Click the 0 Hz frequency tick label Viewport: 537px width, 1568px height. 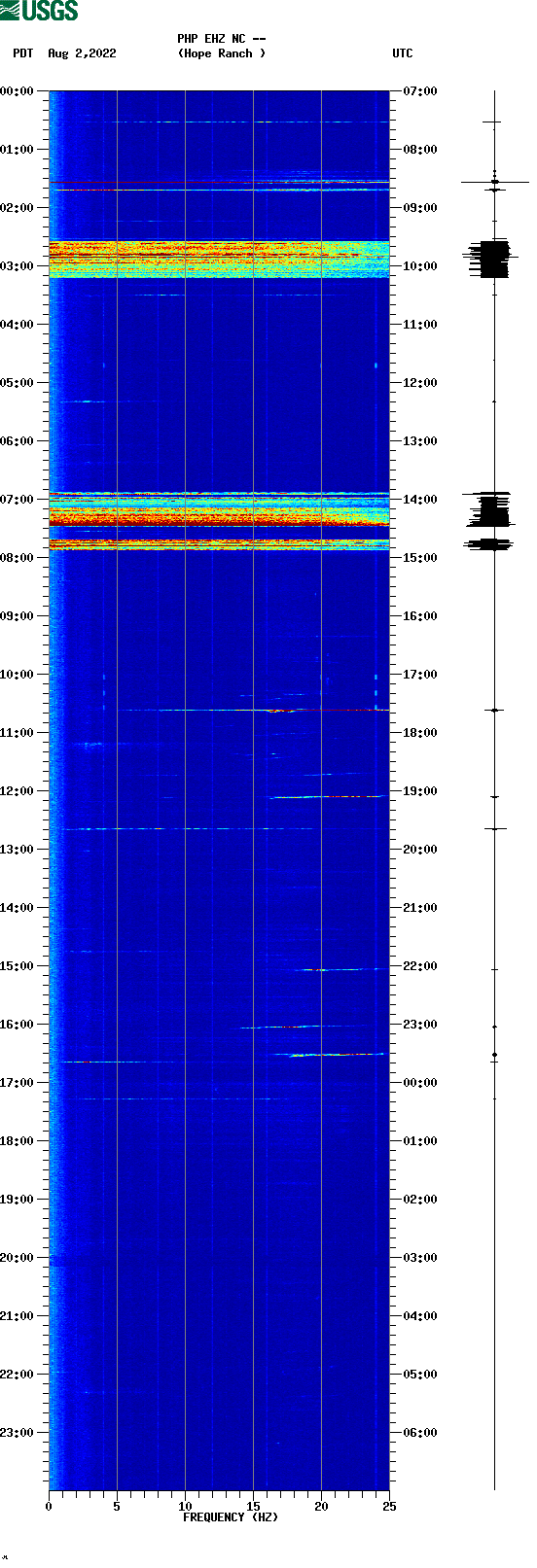[x=49, y=1507]
